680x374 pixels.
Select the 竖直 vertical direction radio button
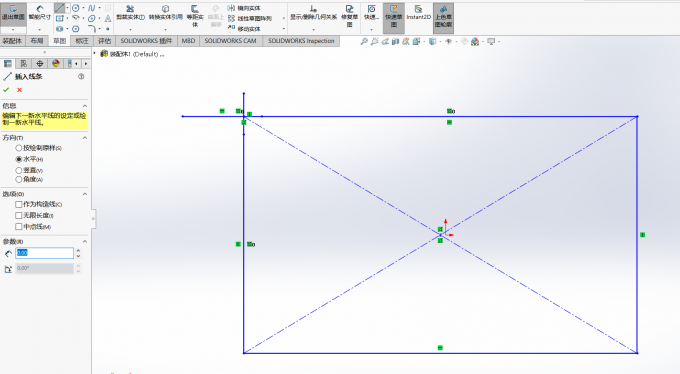pos(19,171)
